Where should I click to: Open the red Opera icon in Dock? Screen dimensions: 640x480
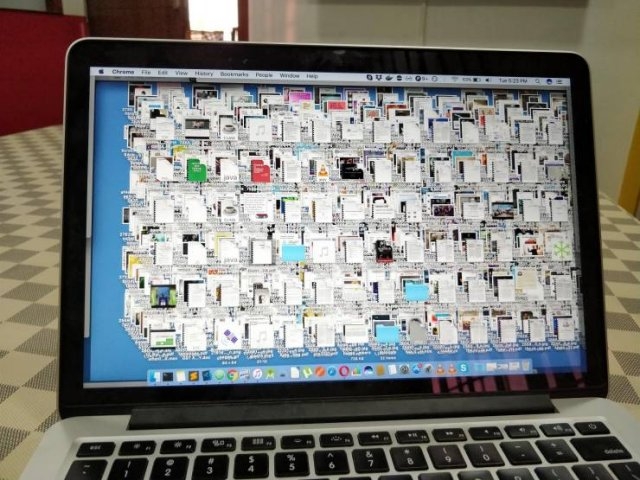click(x=344, y=372)
